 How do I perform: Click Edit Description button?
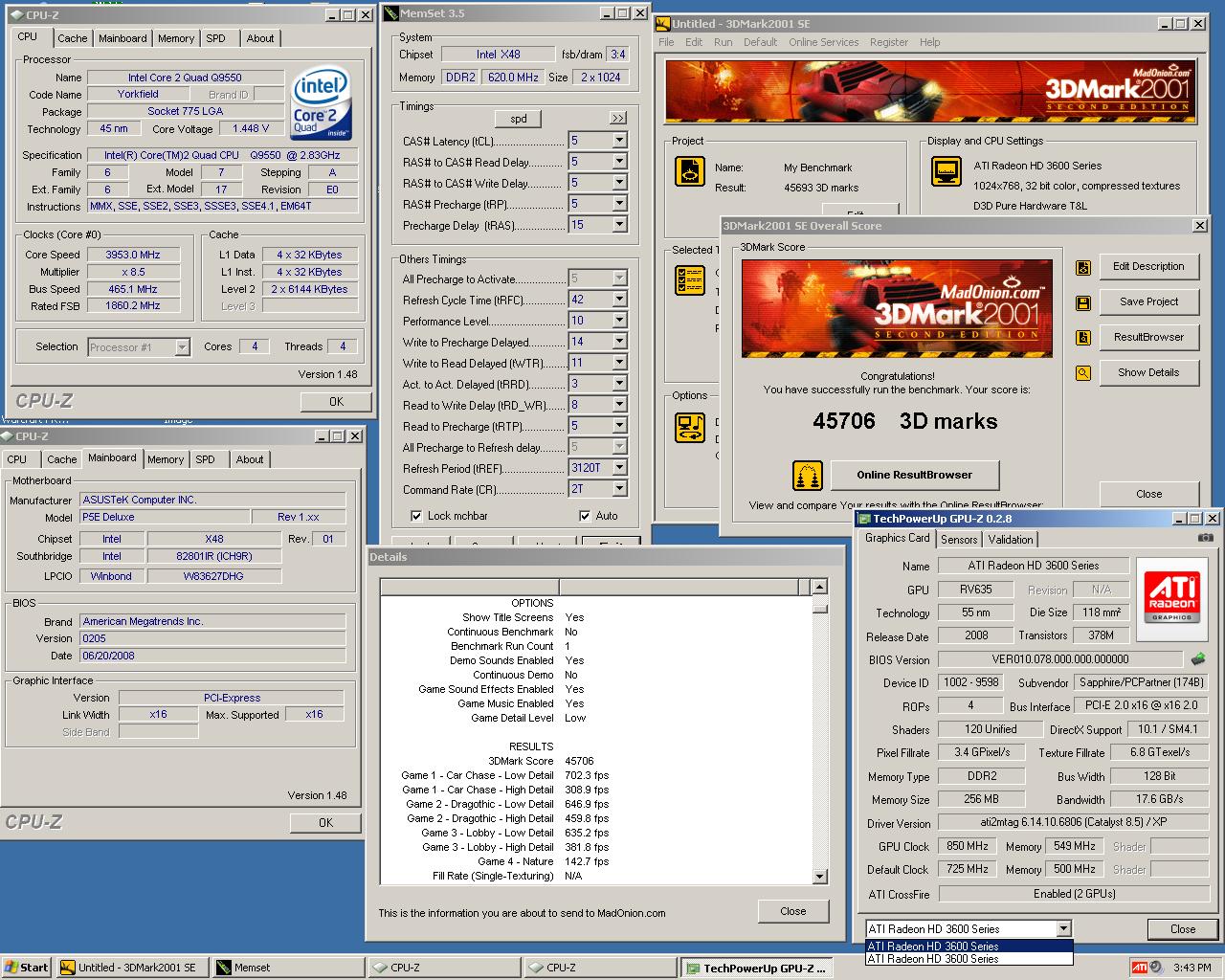pyautogui.click(x=1149, y=266)
